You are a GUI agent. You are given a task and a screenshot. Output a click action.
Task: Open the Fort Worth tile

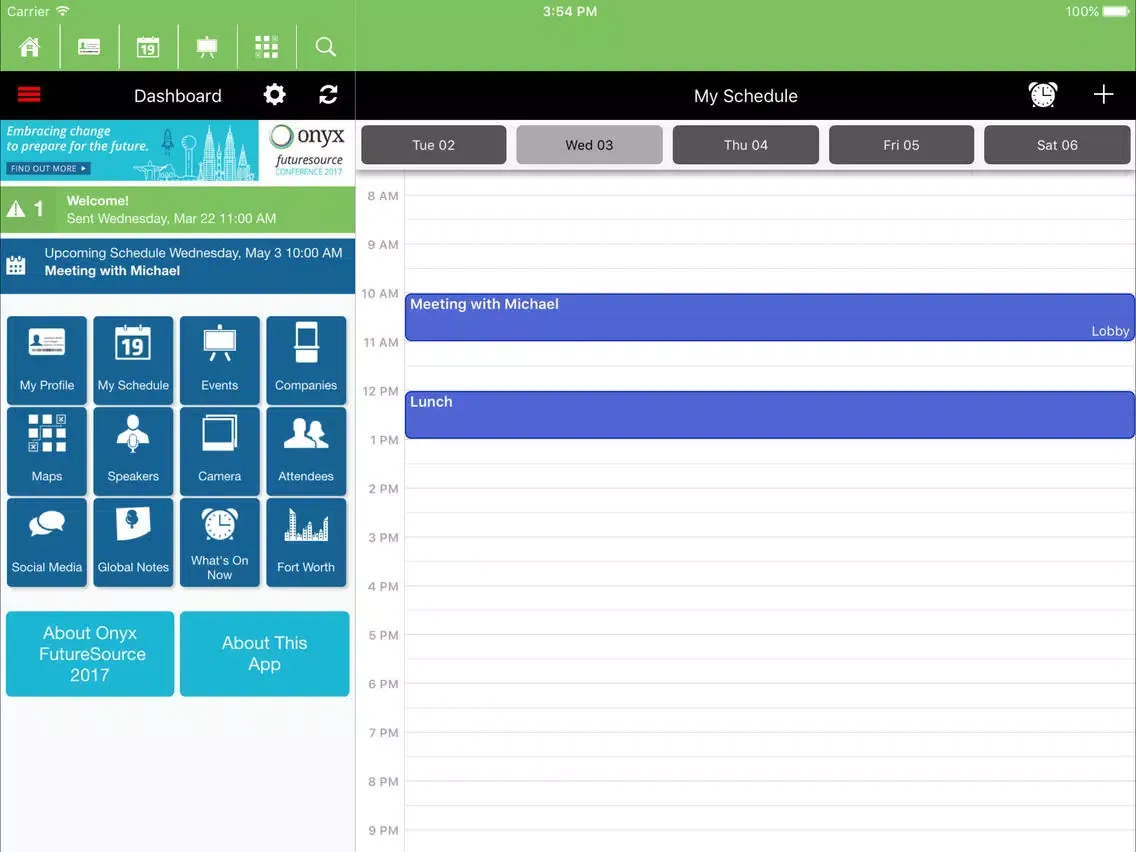[x=306, y=543]
